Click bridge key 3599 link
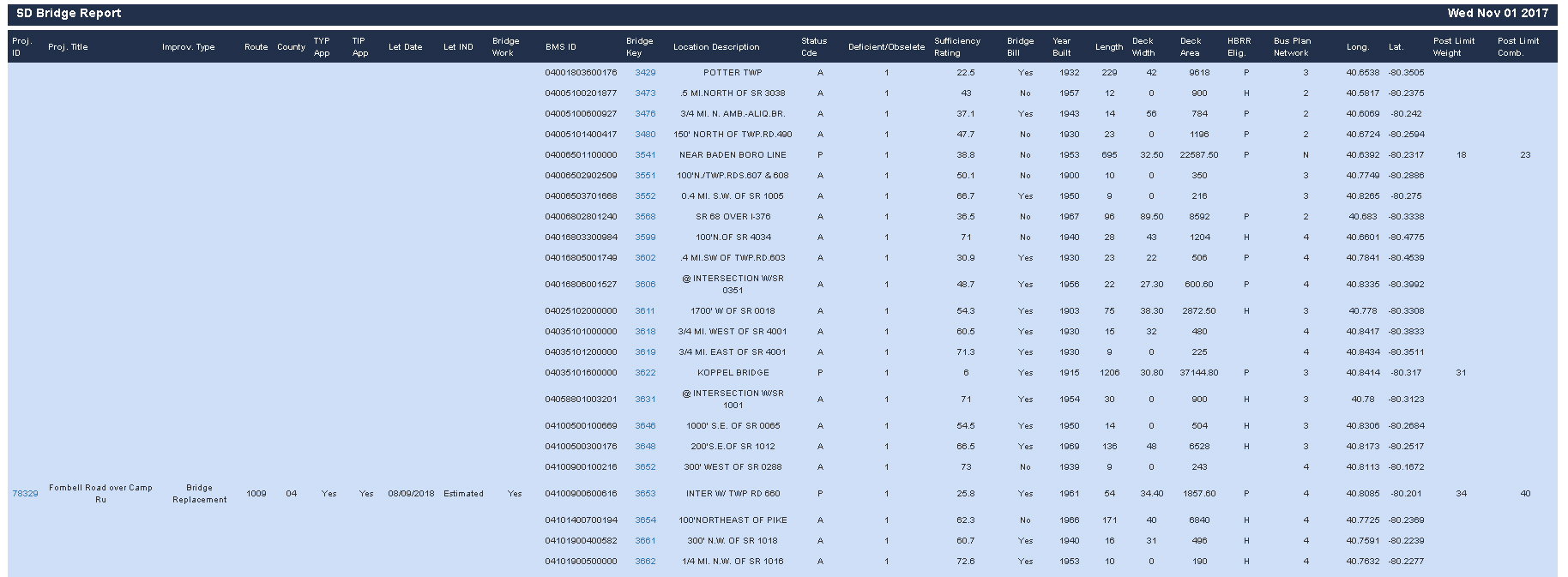Viewport: 1568px width, 577px height. pyautogui.click(x=645, y=237)
